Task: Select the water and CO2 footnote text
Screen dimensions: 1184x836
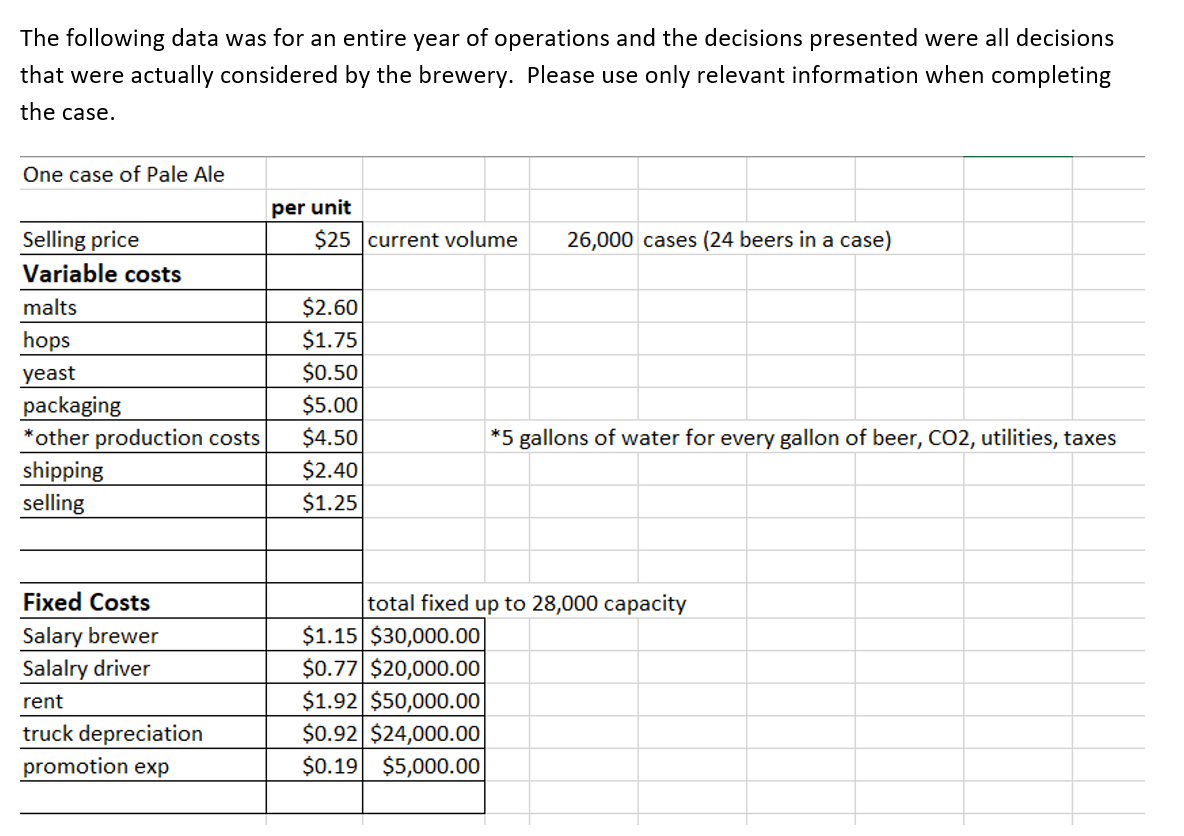Action: (x=803, y=438)
